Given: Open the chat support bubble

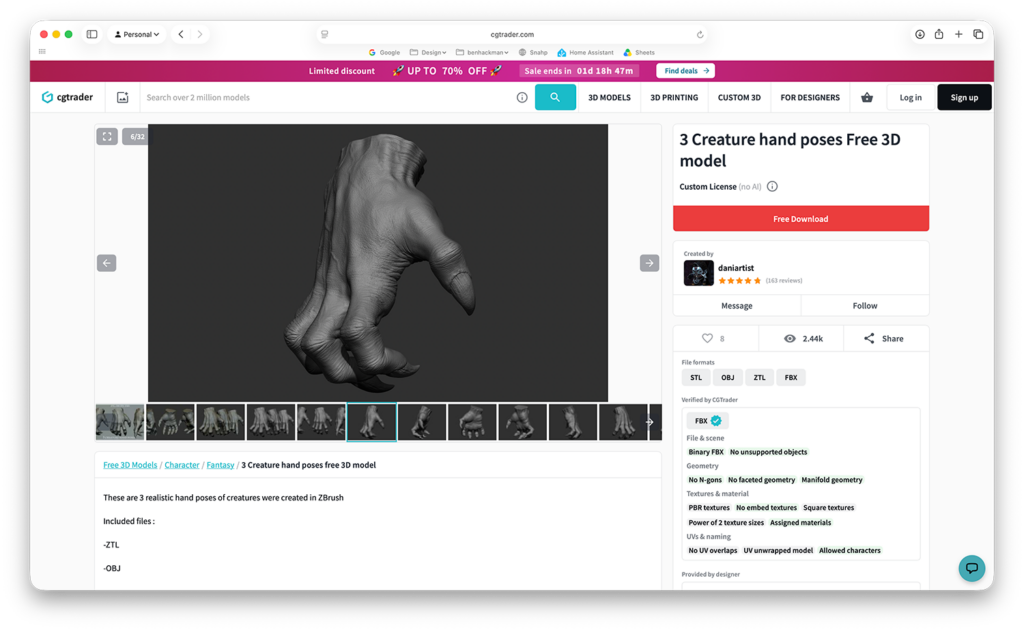Looking at the screenshot, I should pyautogui.click(x=972, y=568).
